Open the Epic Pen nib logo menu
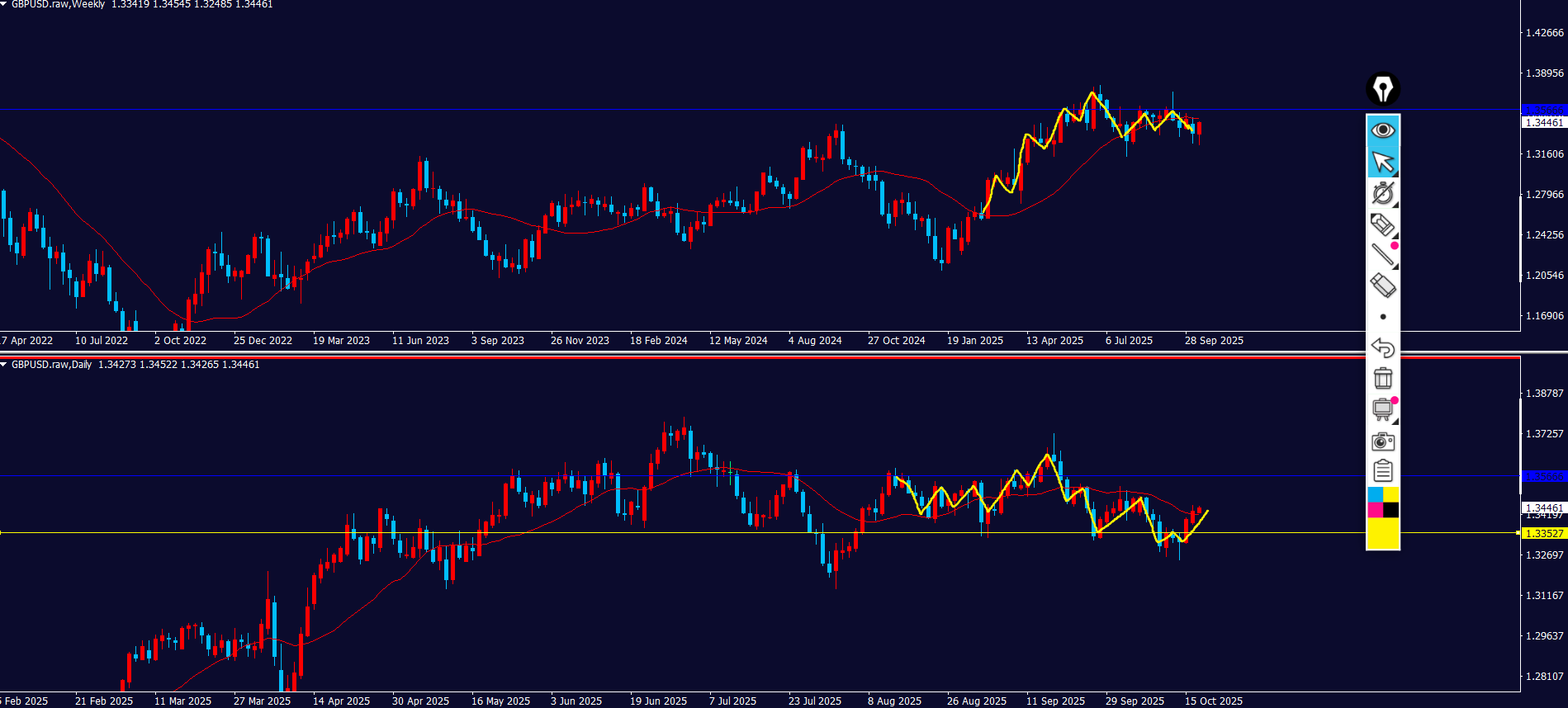This screenshot has width=1568, height=708. coord(1383,89)
